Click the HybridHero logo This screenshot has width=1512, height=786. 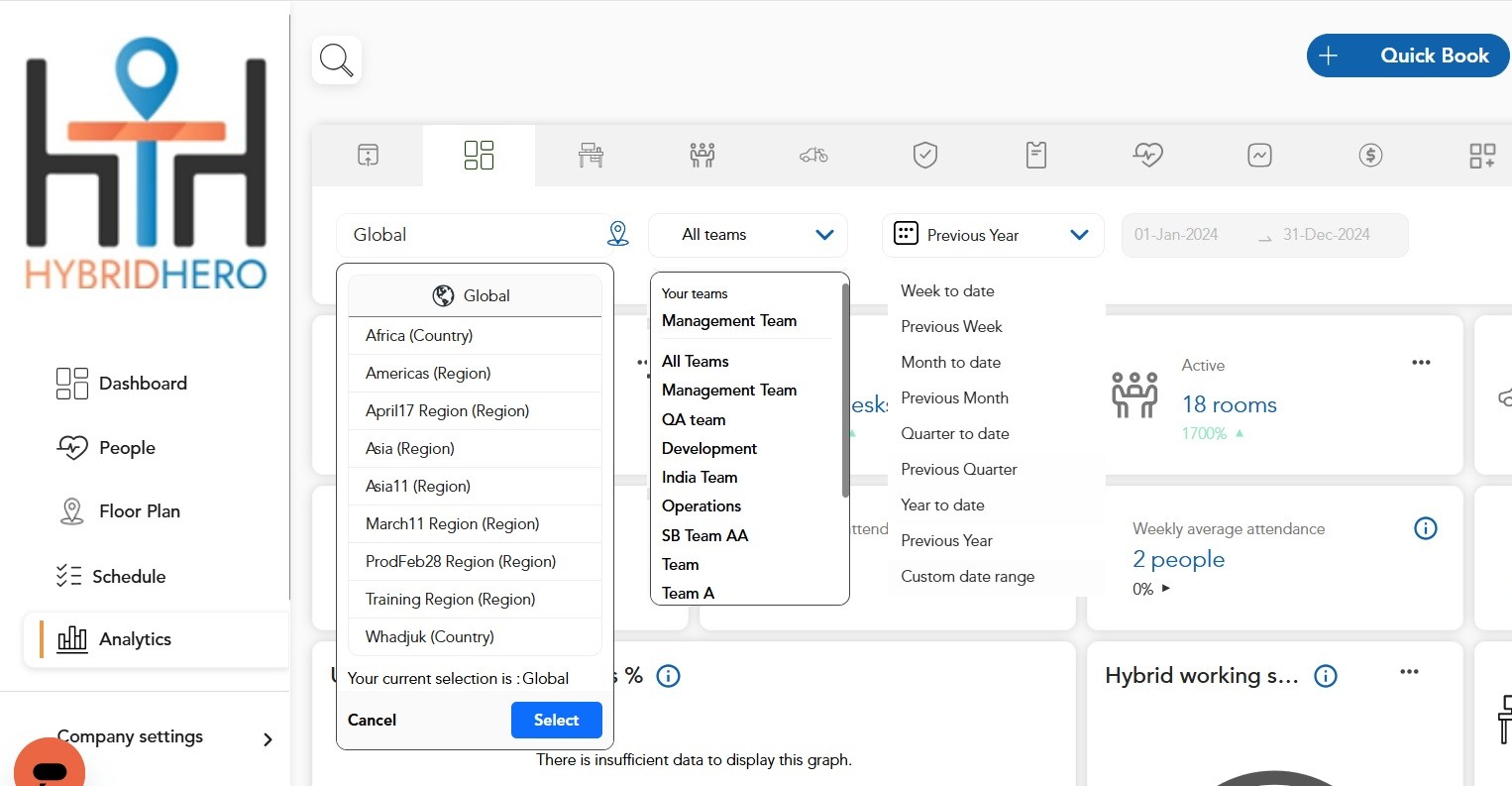tap(146, 164)
